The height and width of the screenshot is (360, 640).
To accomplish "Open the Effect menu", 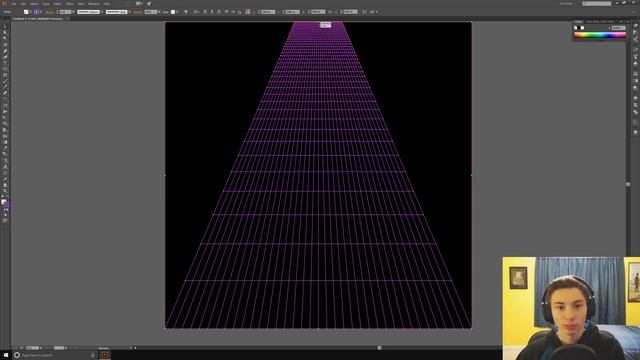I will tap(69, 4).
